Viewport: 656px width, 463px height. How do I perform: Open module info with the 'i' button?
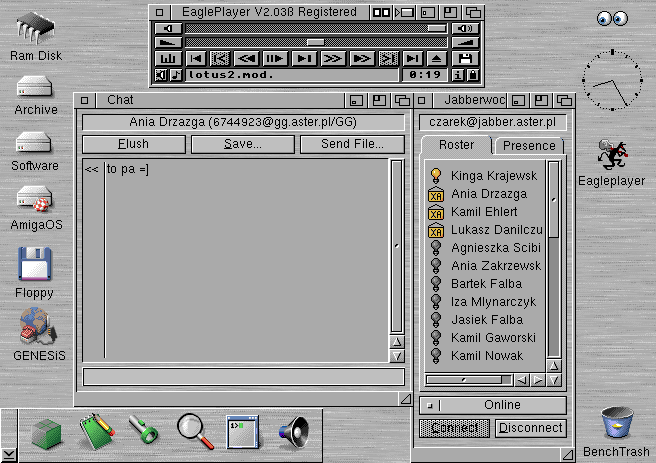tap(458, 75)
